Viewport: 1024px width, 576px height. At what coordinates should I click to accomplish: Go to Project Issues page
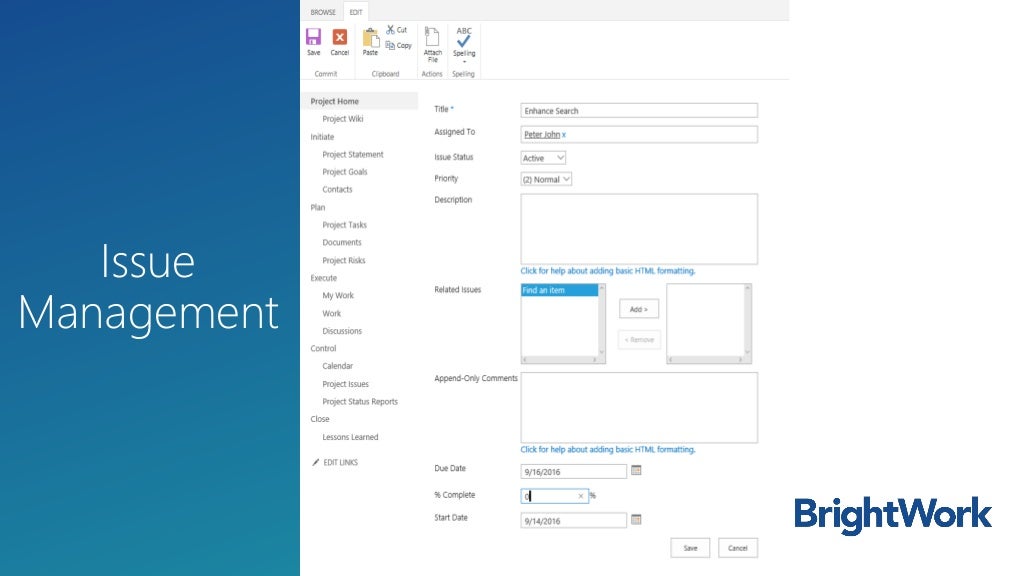click(345, 384)
